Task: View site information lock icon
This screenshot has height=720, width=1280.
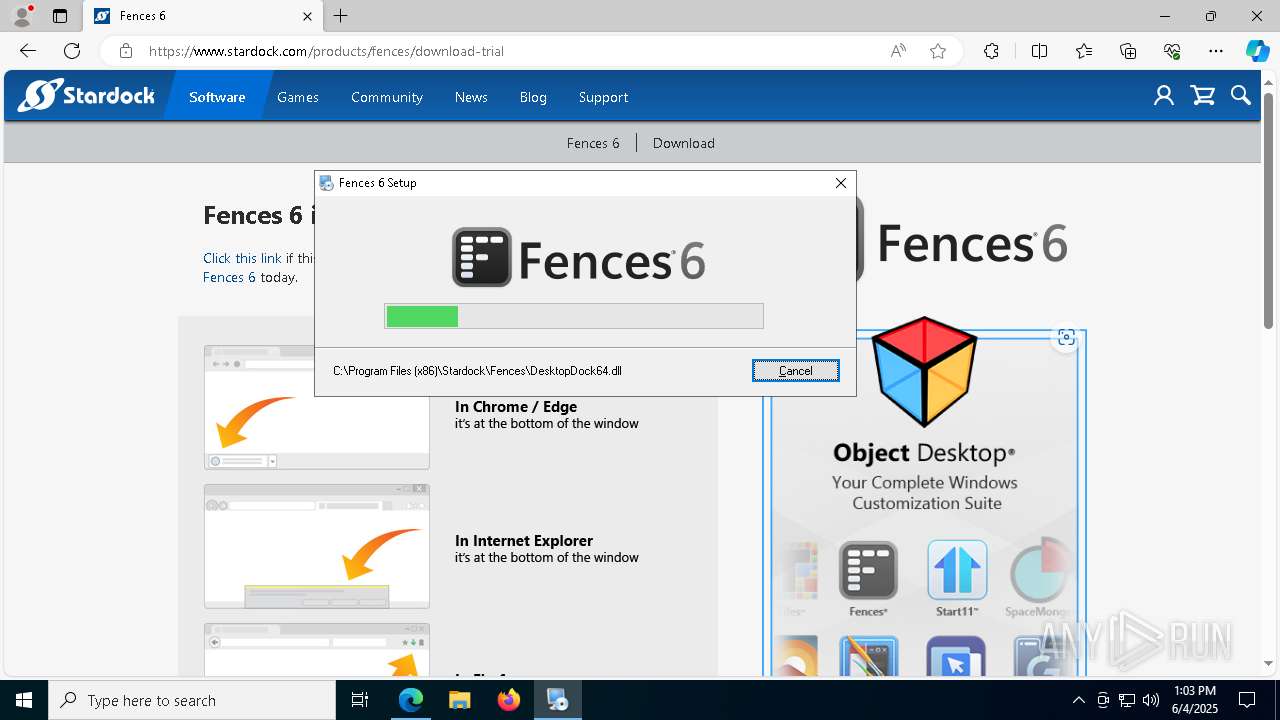Action: click(x=125, y=51)
